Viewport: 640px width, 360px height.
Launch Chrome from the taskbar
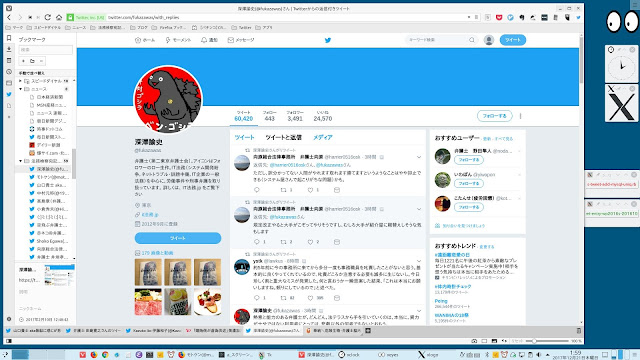[x=105, y=355]
